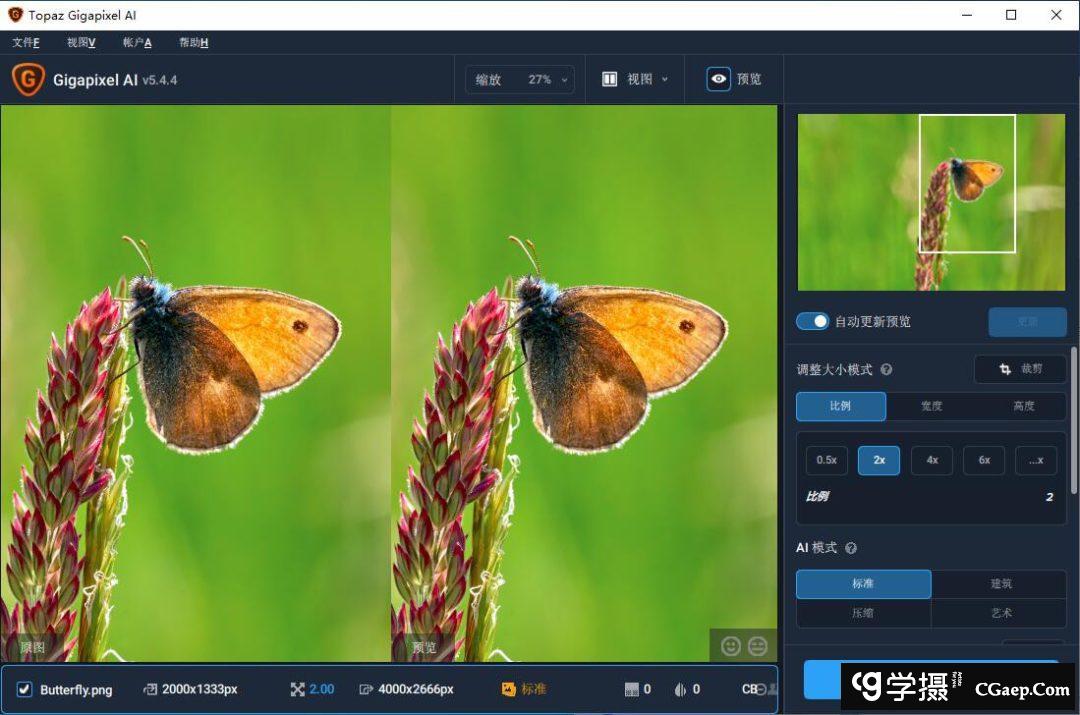The height and width of the screenshot is (715, 1080).
Task: Toggle the eye preview (预览) button
Action: (719, 79)
